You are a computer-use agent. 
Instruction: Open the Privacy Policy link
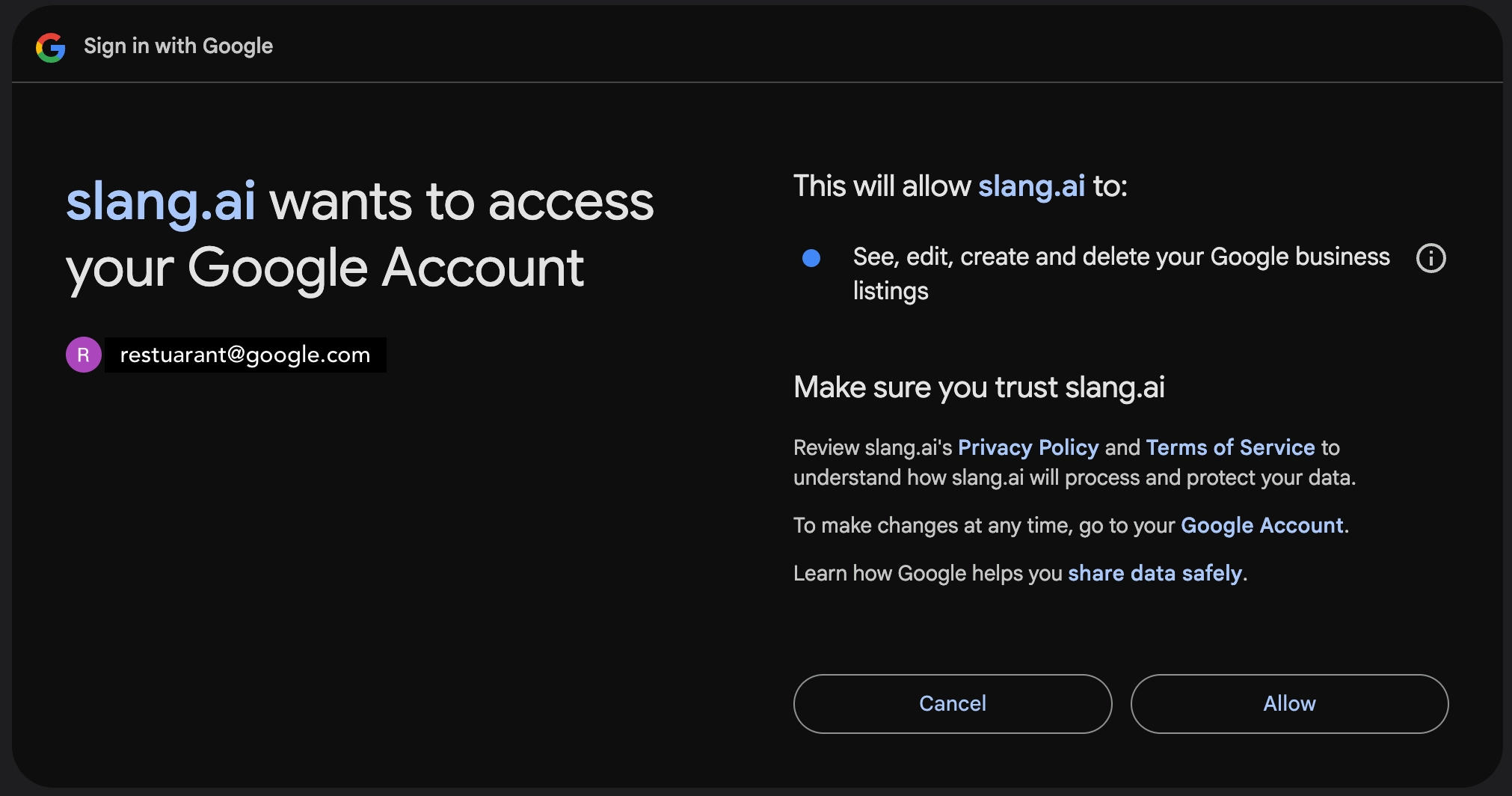click(x=1028, y=447)
